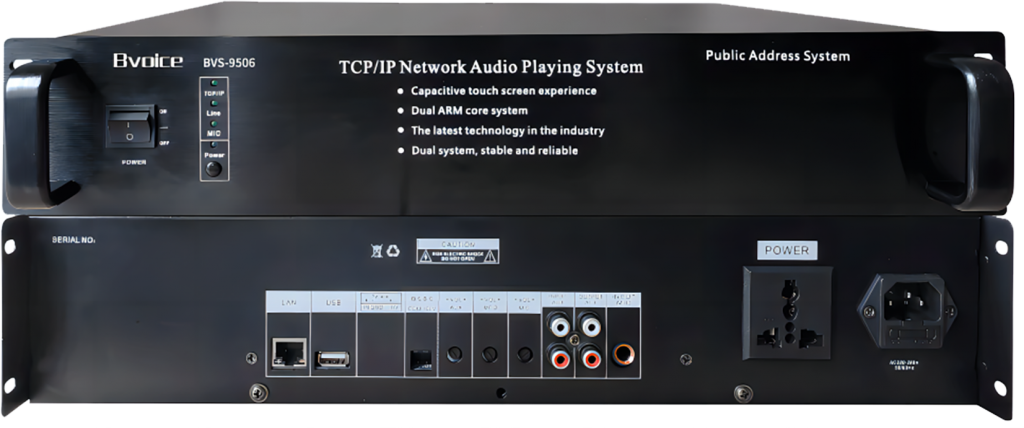This screenshot has height=428, width=1024.
Task: Click the top-left white RCA input jack
Action: pos(558,326)
